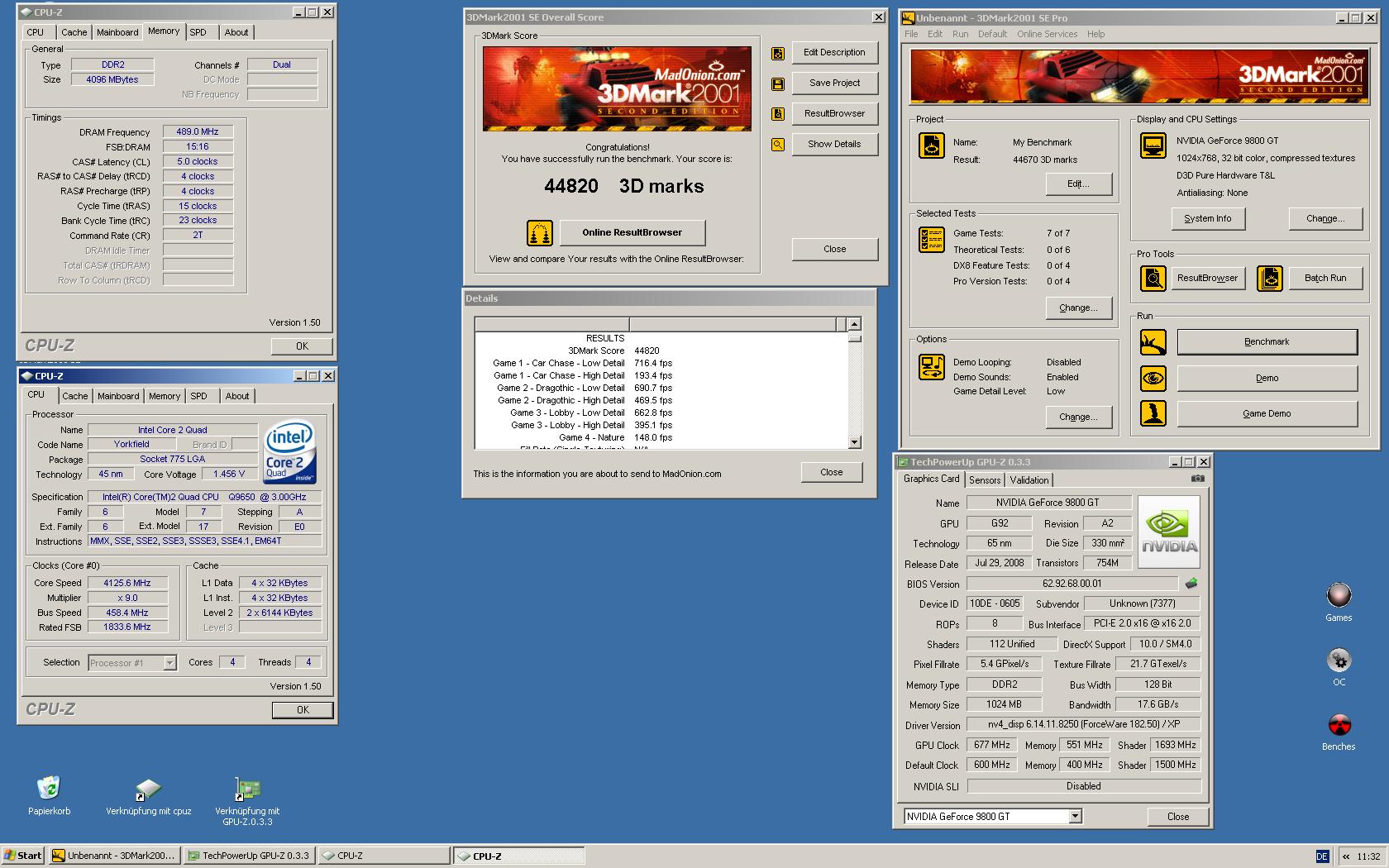Click Change... button under Selected Tests
Screen dimensions: 1389x868
1078,308
